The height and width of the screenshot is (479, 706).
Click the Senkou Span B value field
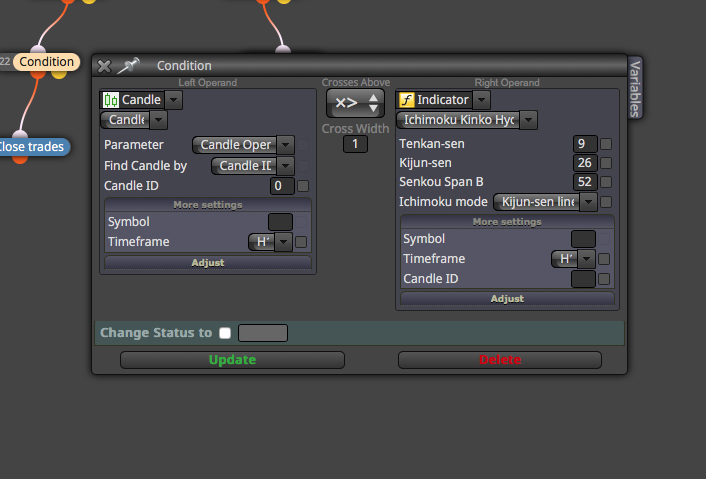[x=585, y=182]
